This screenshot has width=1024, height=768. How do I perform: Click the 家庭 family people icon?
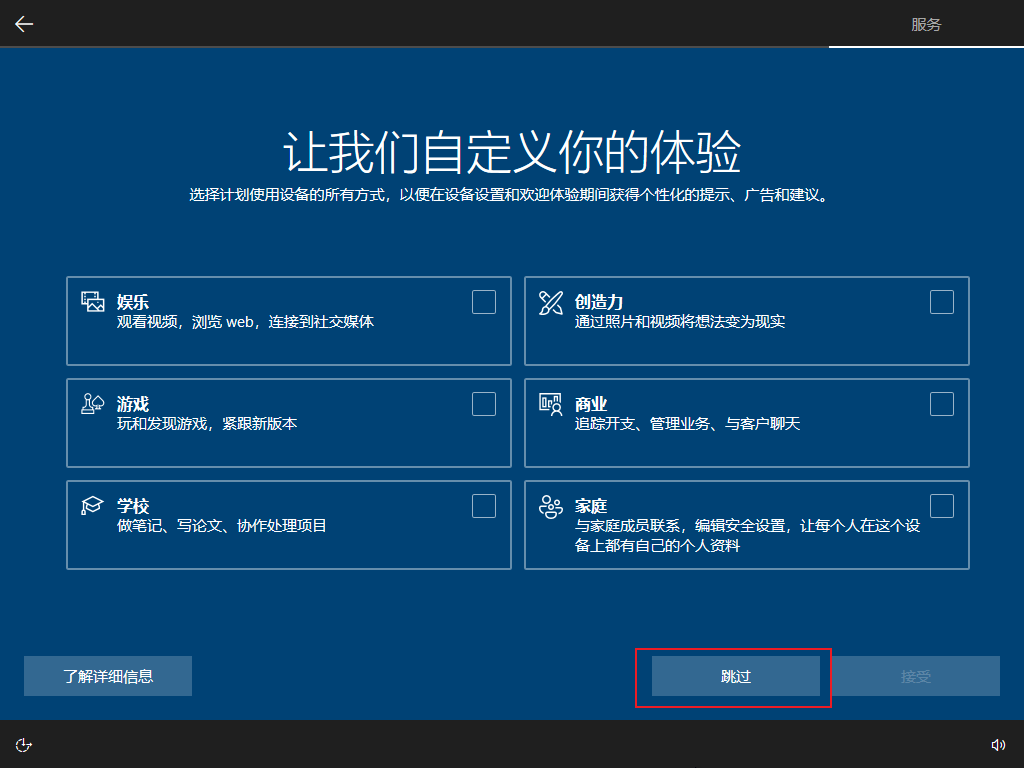pyautogui.click(x=551, y=506)
